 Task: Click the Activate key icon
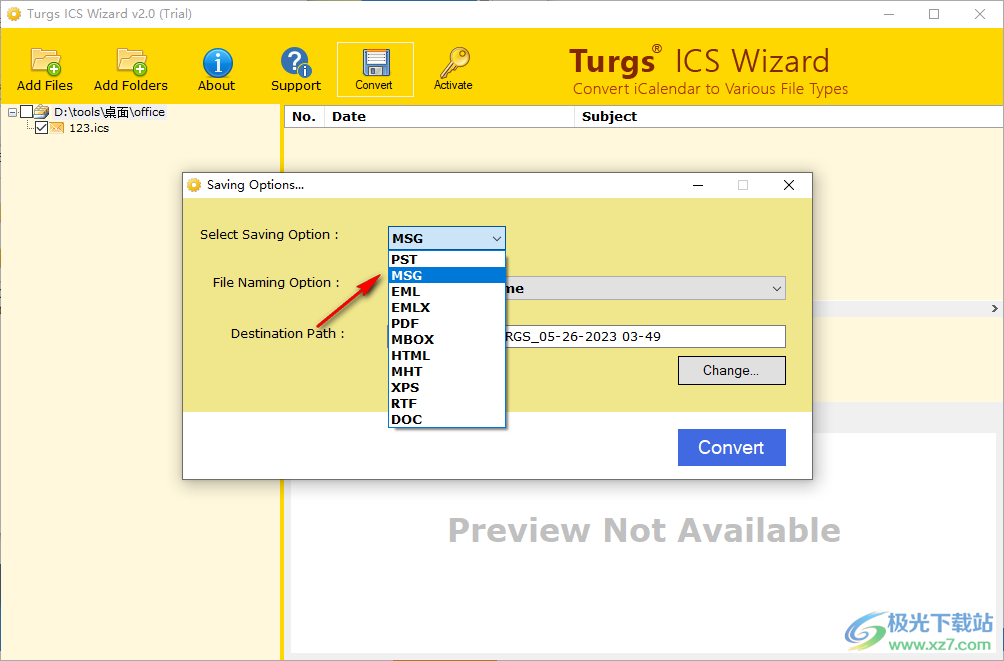coord(454,63)
